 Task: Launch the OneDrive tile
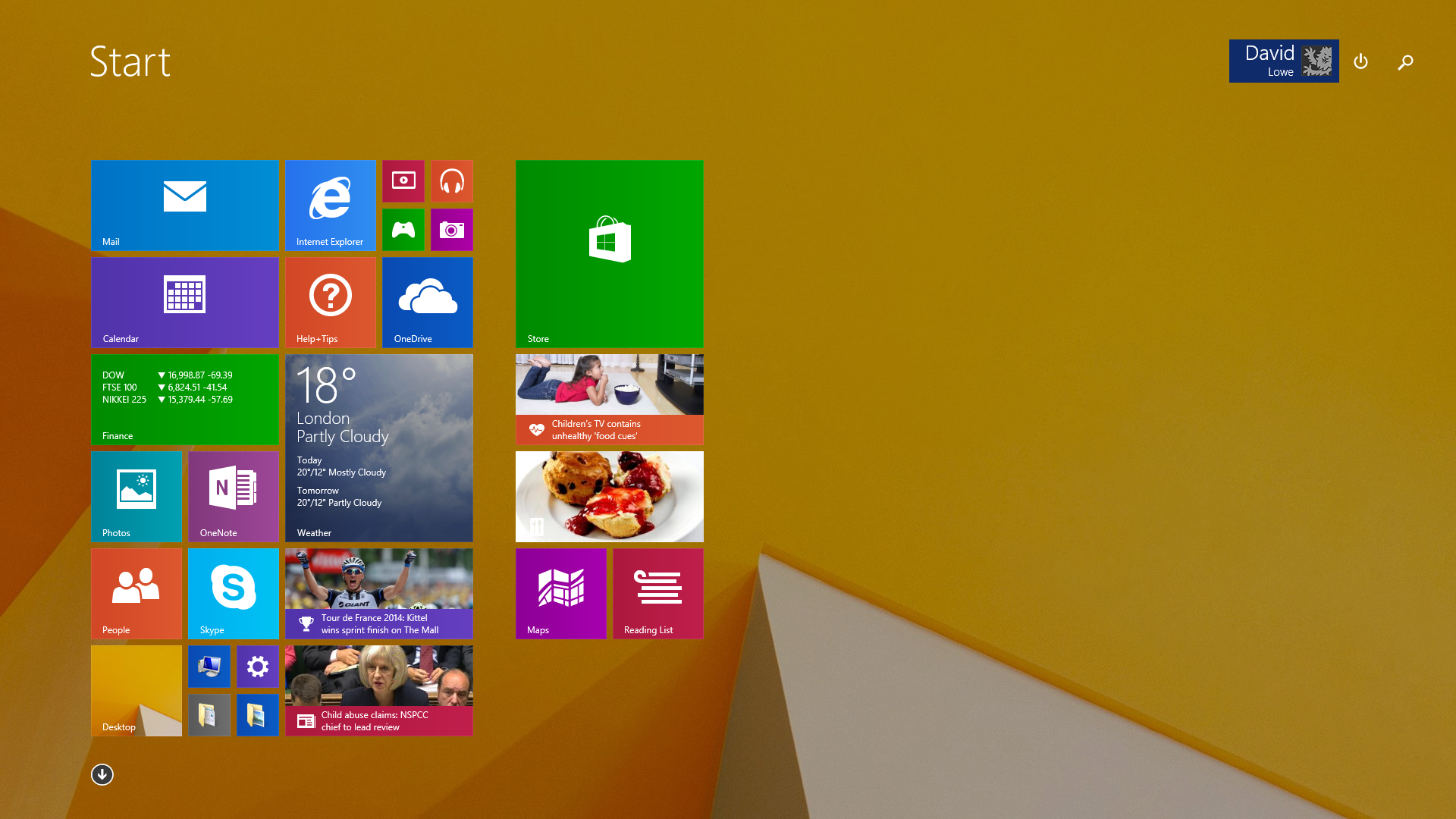coord(427,302)
